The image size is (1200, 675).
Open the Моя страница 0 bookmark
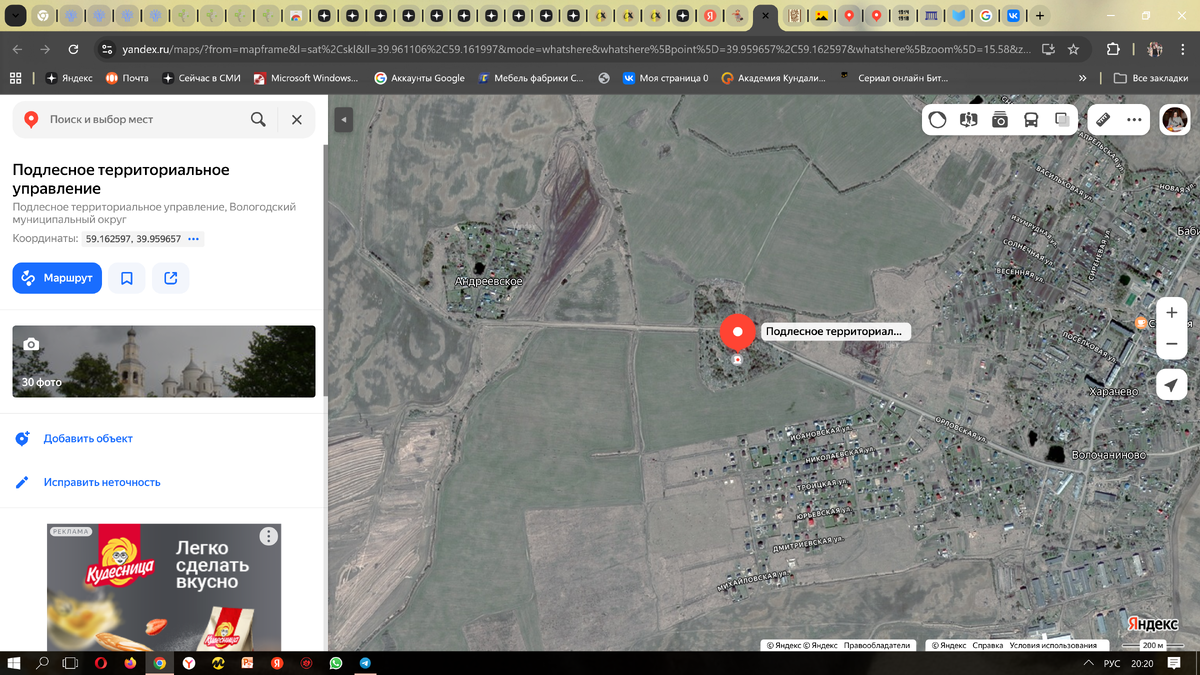[x=666, y=78]
